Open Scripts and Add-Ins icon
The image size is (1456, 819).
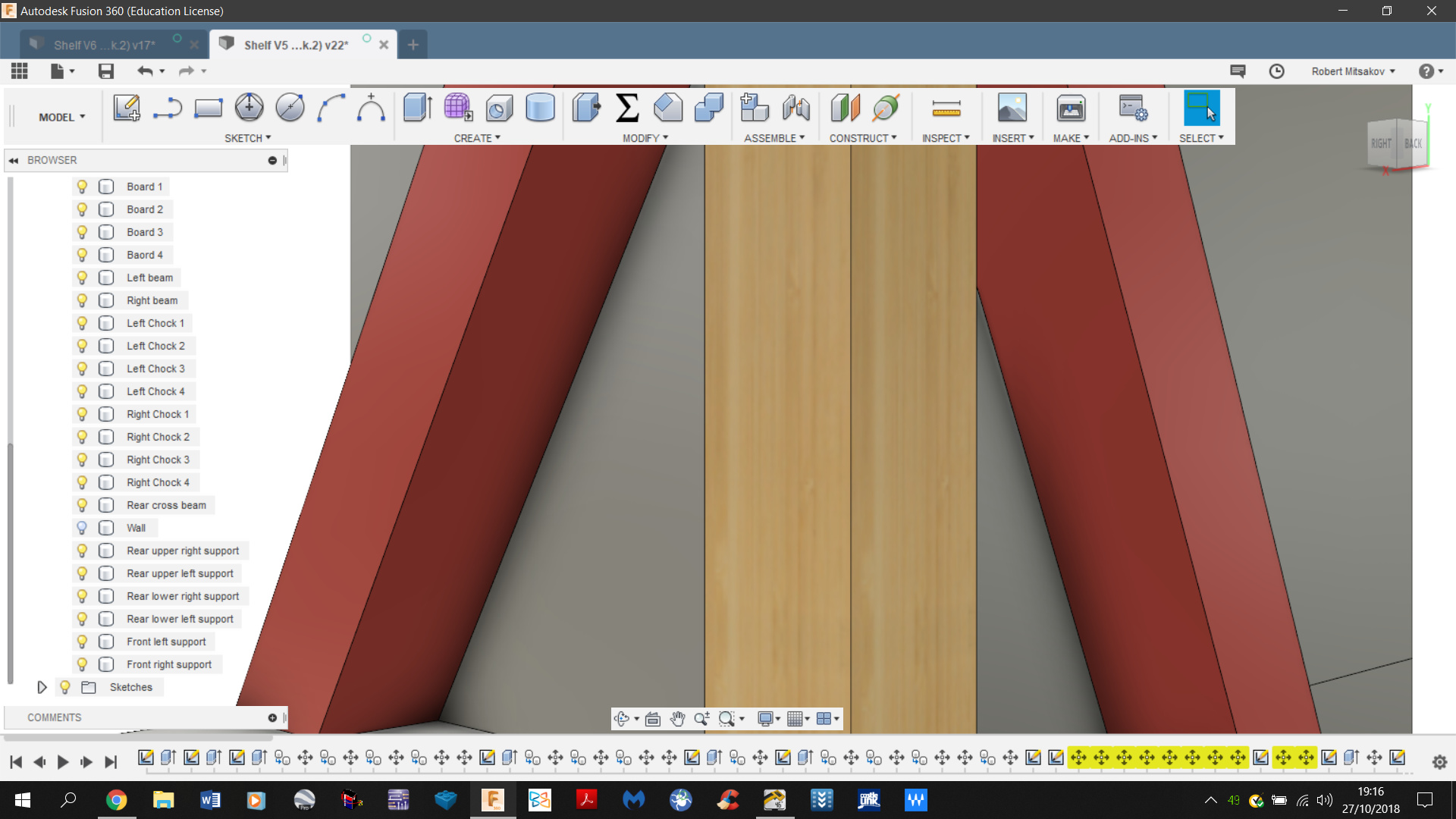1133,108
